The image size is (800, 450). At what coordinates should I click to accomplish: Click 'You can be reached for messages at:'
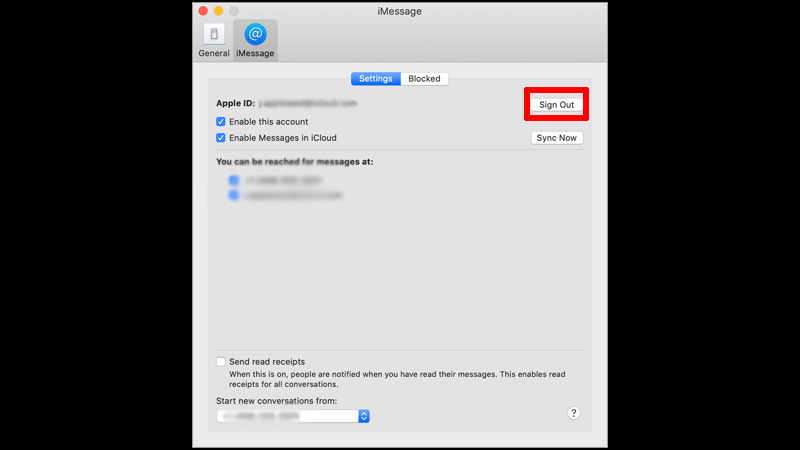(x=294, y=161)
